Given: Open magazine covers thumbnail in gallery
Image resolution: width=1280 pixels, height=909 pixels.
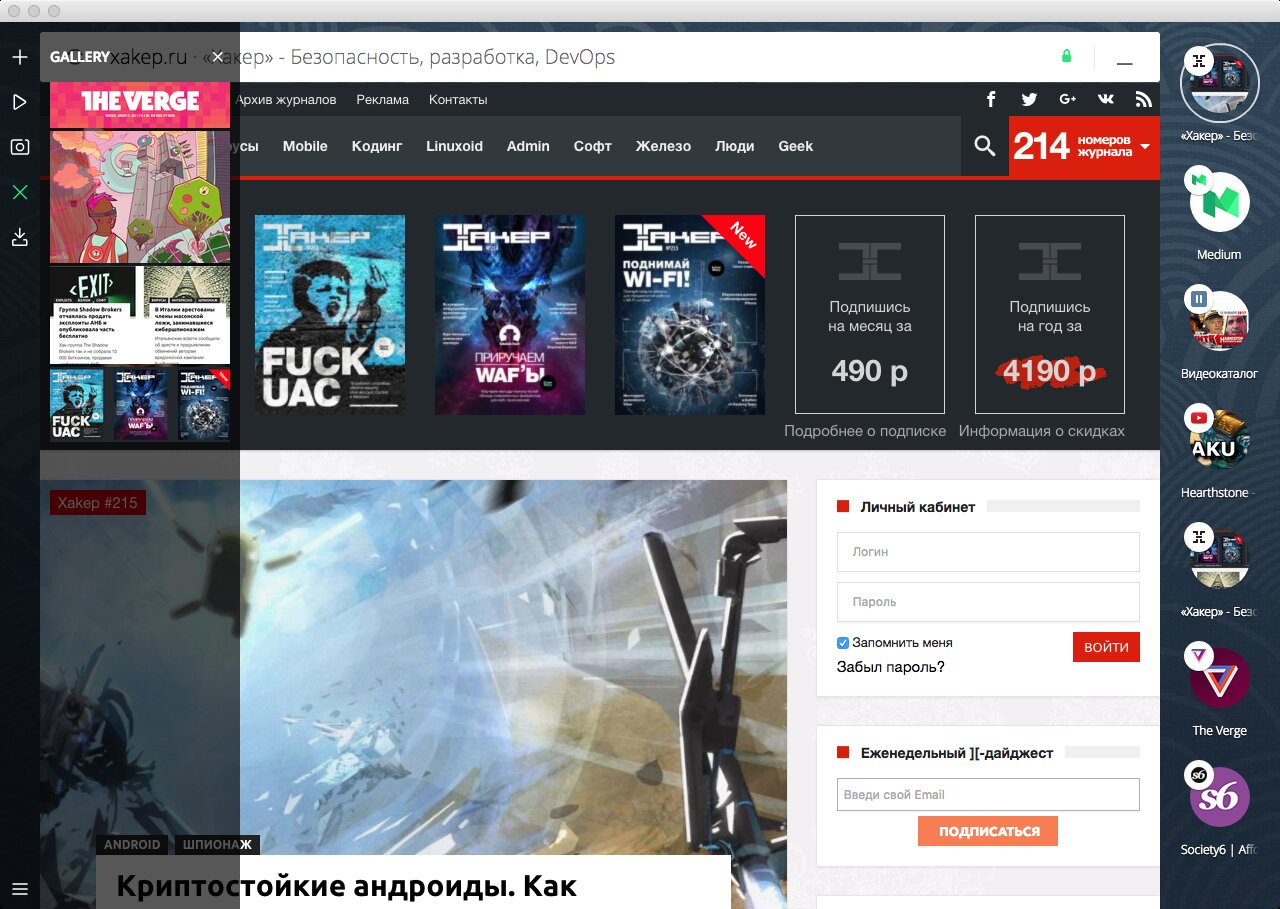Looking at the screenshot, I should click(140, 404).
